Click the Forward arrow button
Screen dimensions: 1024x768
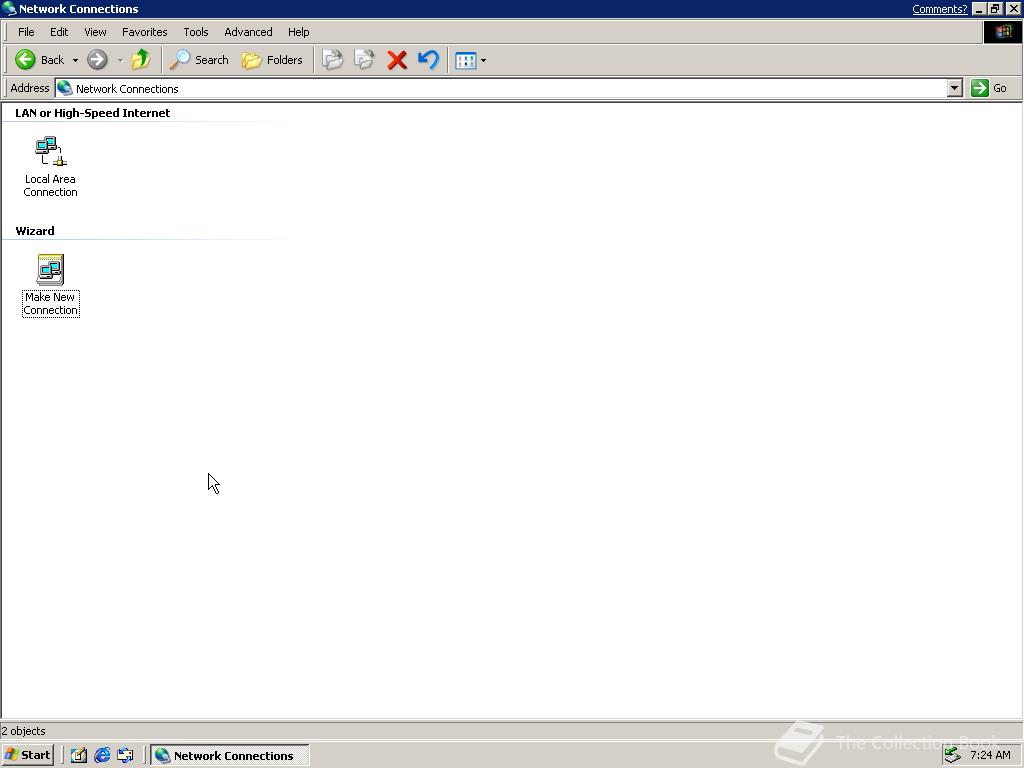tap(97, 60)
